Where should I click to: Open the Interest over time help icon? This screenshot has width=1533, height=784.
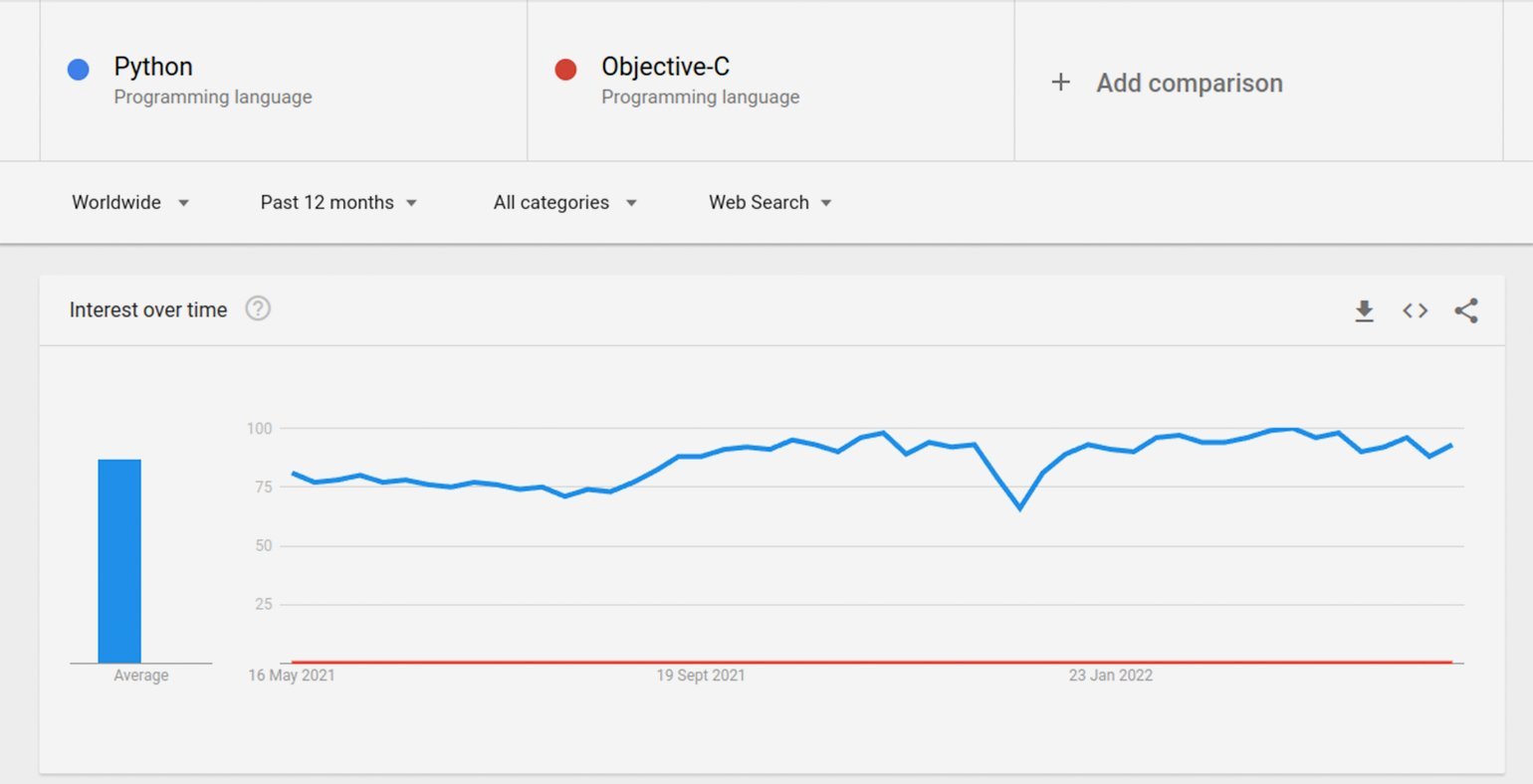258,308
